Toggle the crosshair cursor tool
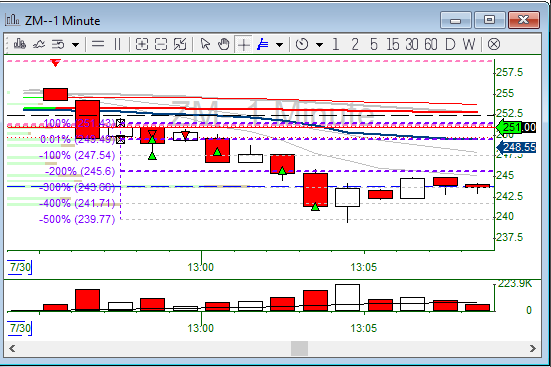Screen dimensions: 551x367 pos(244,45)
